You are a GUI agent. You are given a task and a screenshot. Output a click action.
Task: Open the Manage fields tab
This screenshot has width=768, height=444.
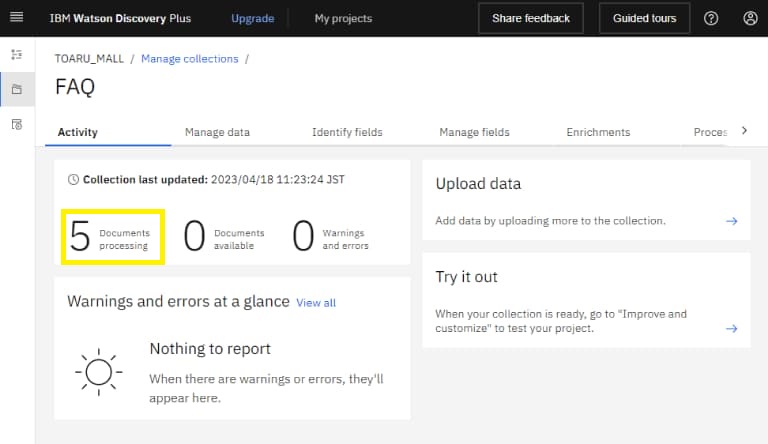tap(474, 132)
